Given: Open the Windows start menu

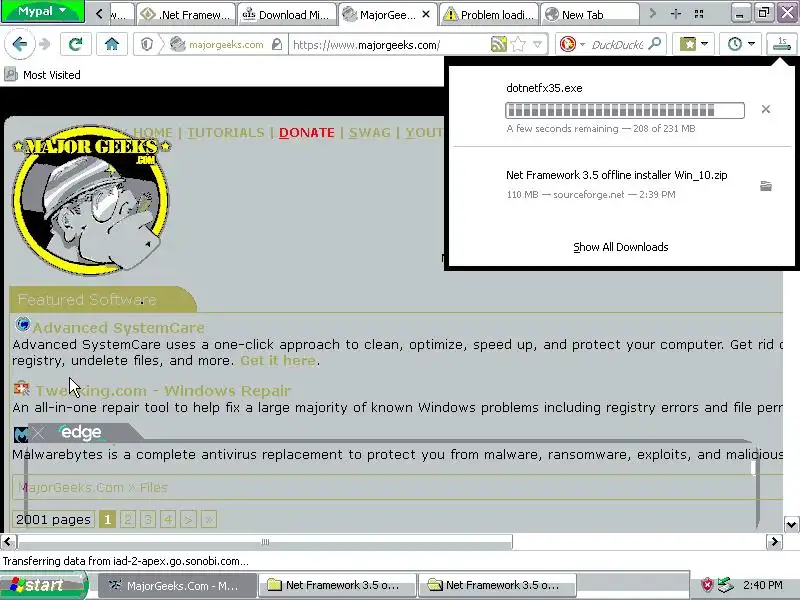Looking at the screenshot, I should click(44, 585).
